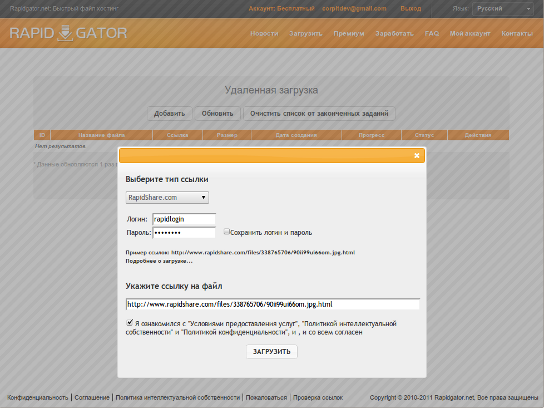Expand the Русский language selector
This screenshot has height=408, width=544.
503,9
